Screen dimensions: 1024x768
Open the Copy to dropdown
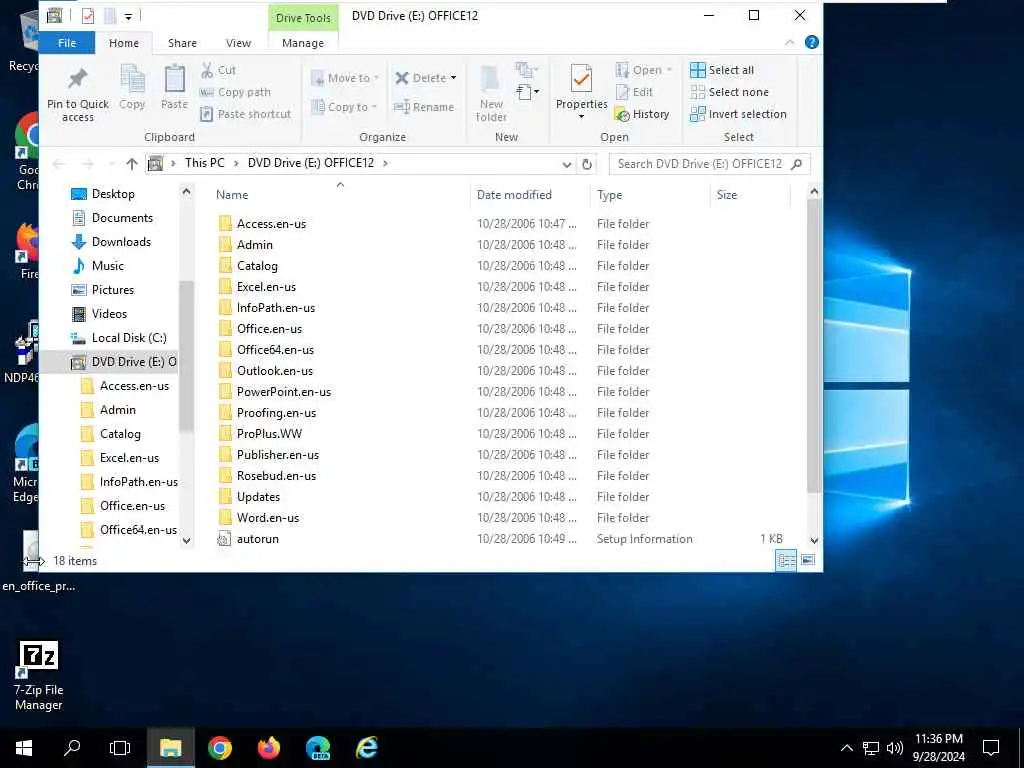[344, 107]
